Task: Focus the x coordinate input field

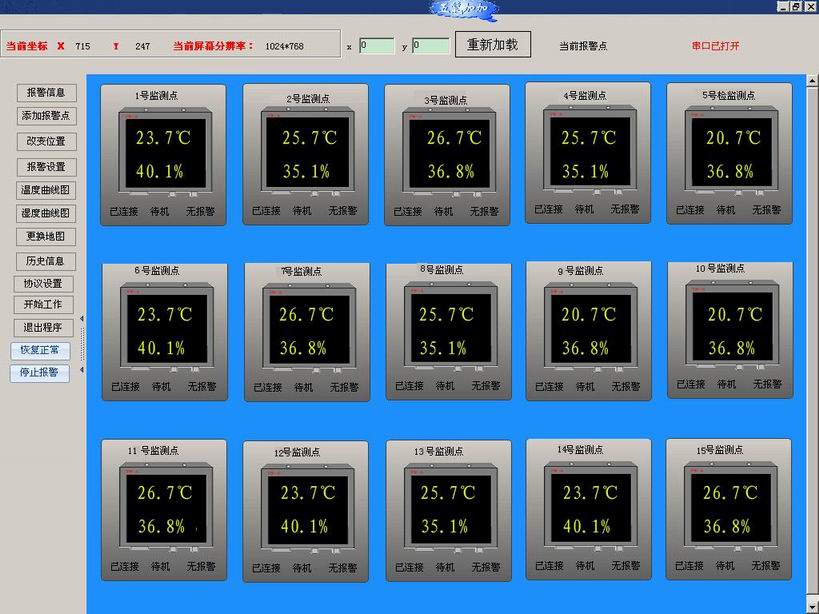Action: (x=377, y=45)
